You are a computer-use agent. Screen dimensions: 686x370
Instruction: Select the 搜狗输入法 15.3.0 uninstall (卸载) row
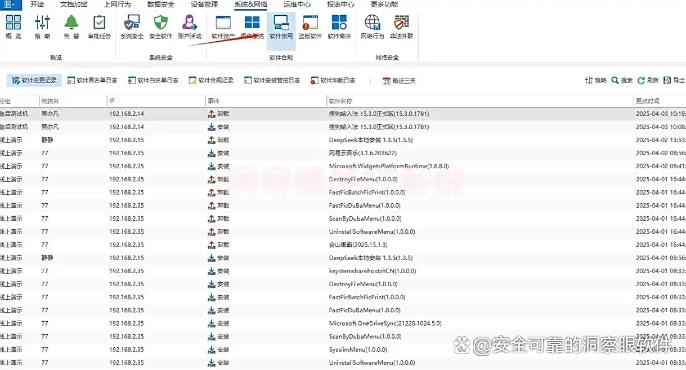(x=343, y=114)
